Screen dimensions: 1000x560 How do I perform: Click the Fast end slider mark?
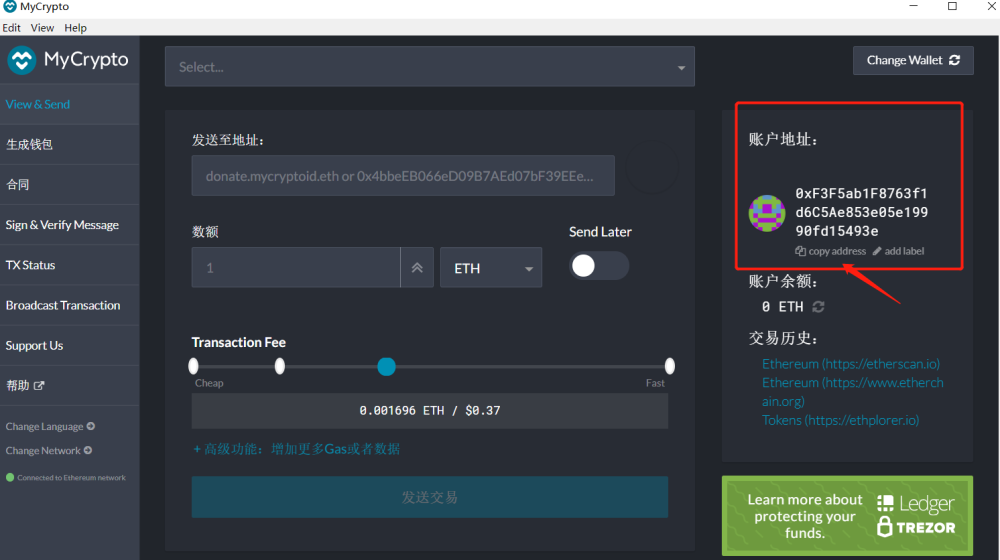669,366
